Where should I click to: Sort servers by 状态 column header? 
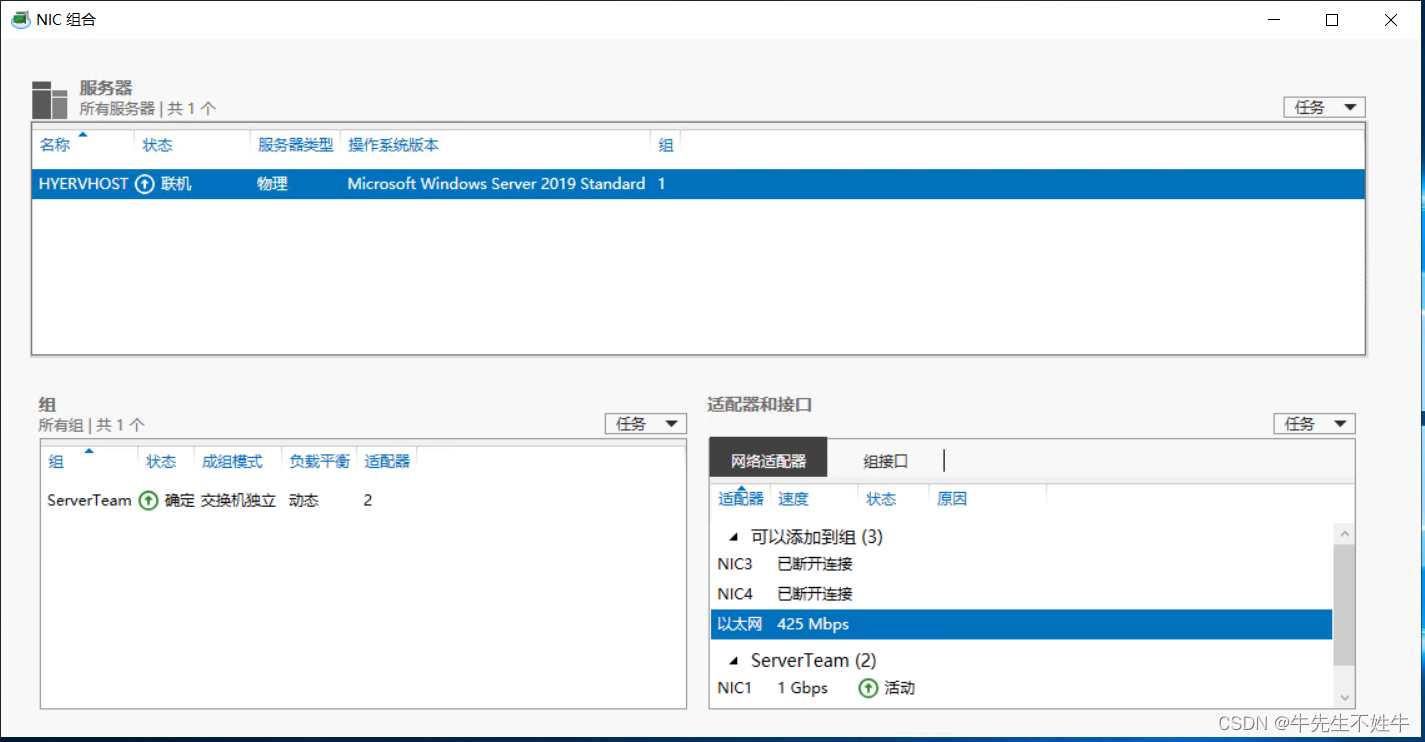point(157,145)
